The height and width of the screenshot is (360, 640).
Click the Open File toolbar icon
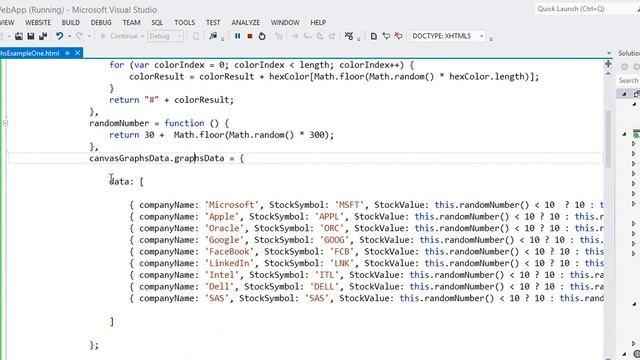pyautogui.click(x=19, y=36)
